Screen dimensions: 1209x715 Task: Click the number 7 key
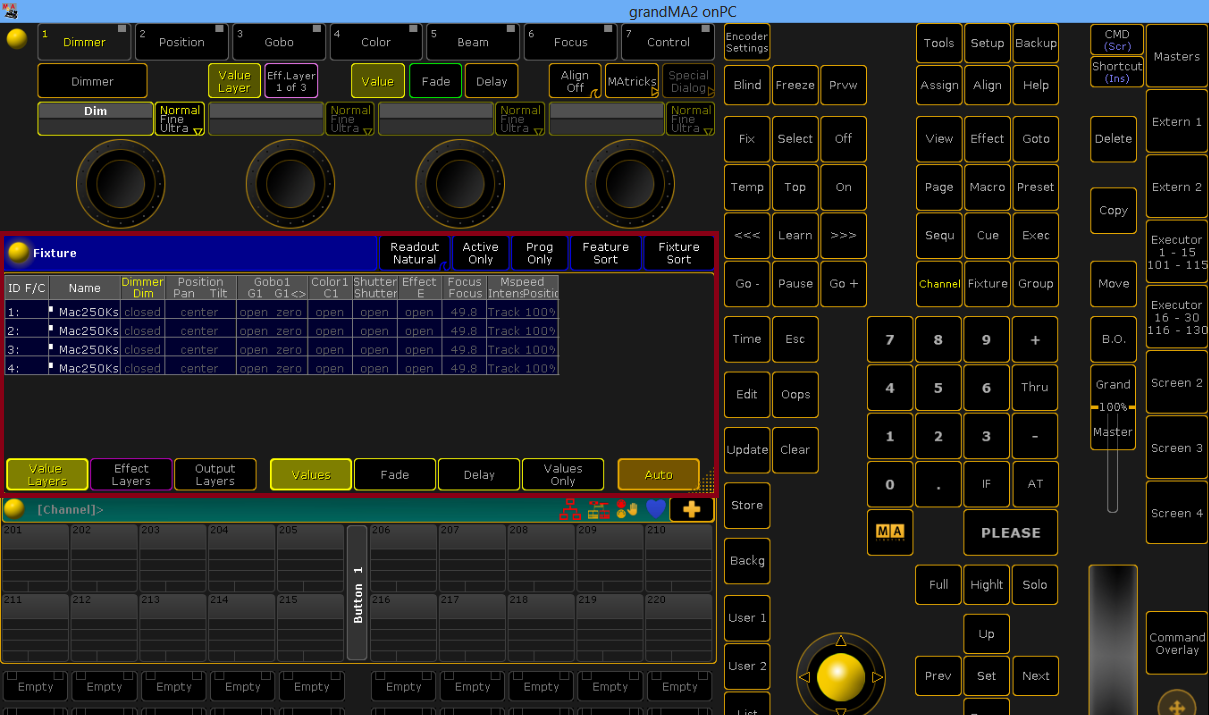pyautogui.click(x=890, y=340)
